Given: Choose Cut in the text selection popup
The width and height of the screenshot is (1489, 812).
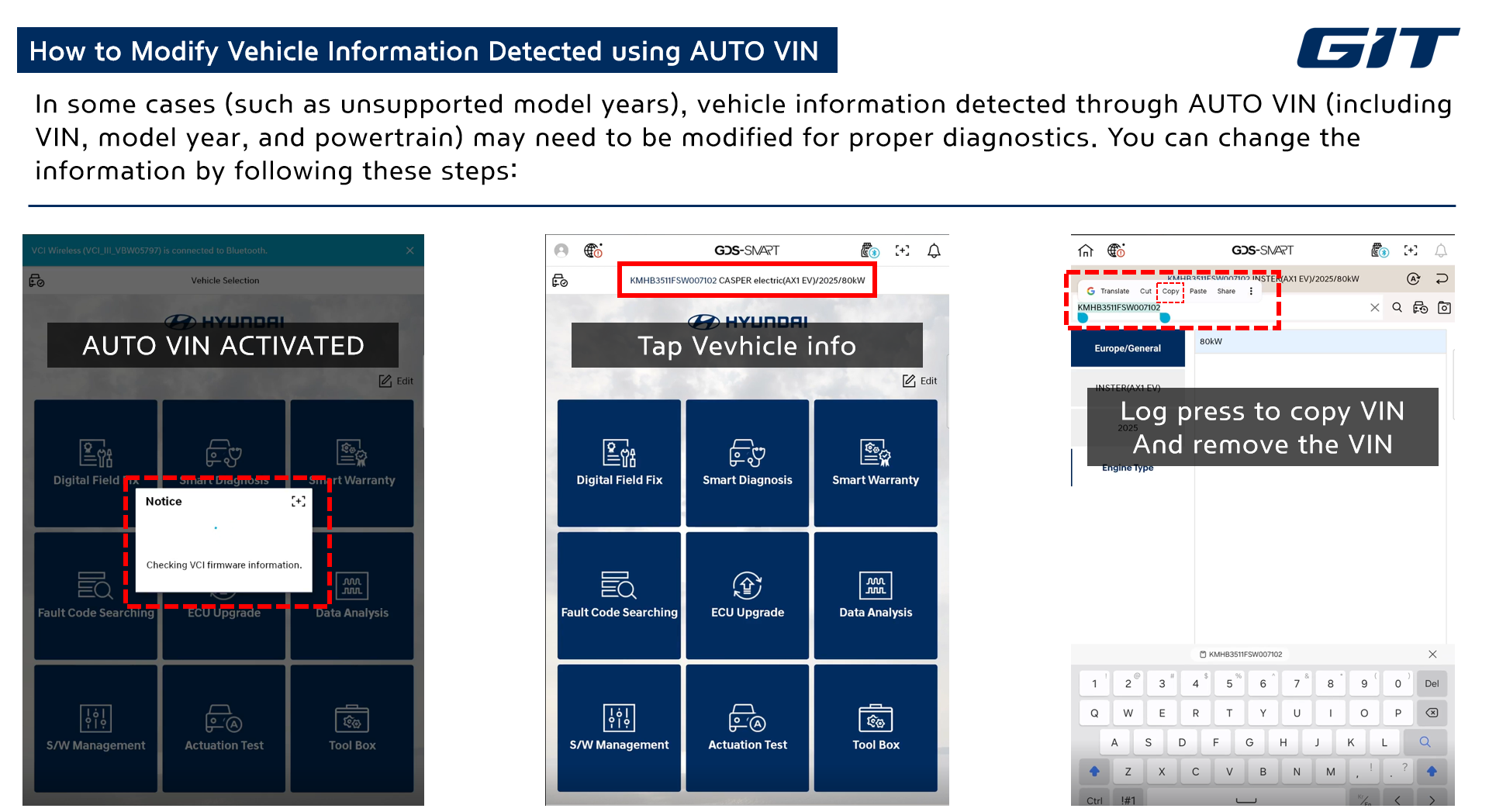Looking at the screenshot, I should [x=1145, y=291].
